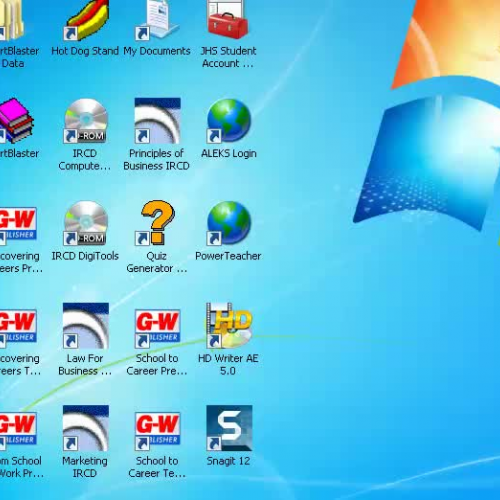Open the JHS Student Account toolbox icon

pos(228,19)
